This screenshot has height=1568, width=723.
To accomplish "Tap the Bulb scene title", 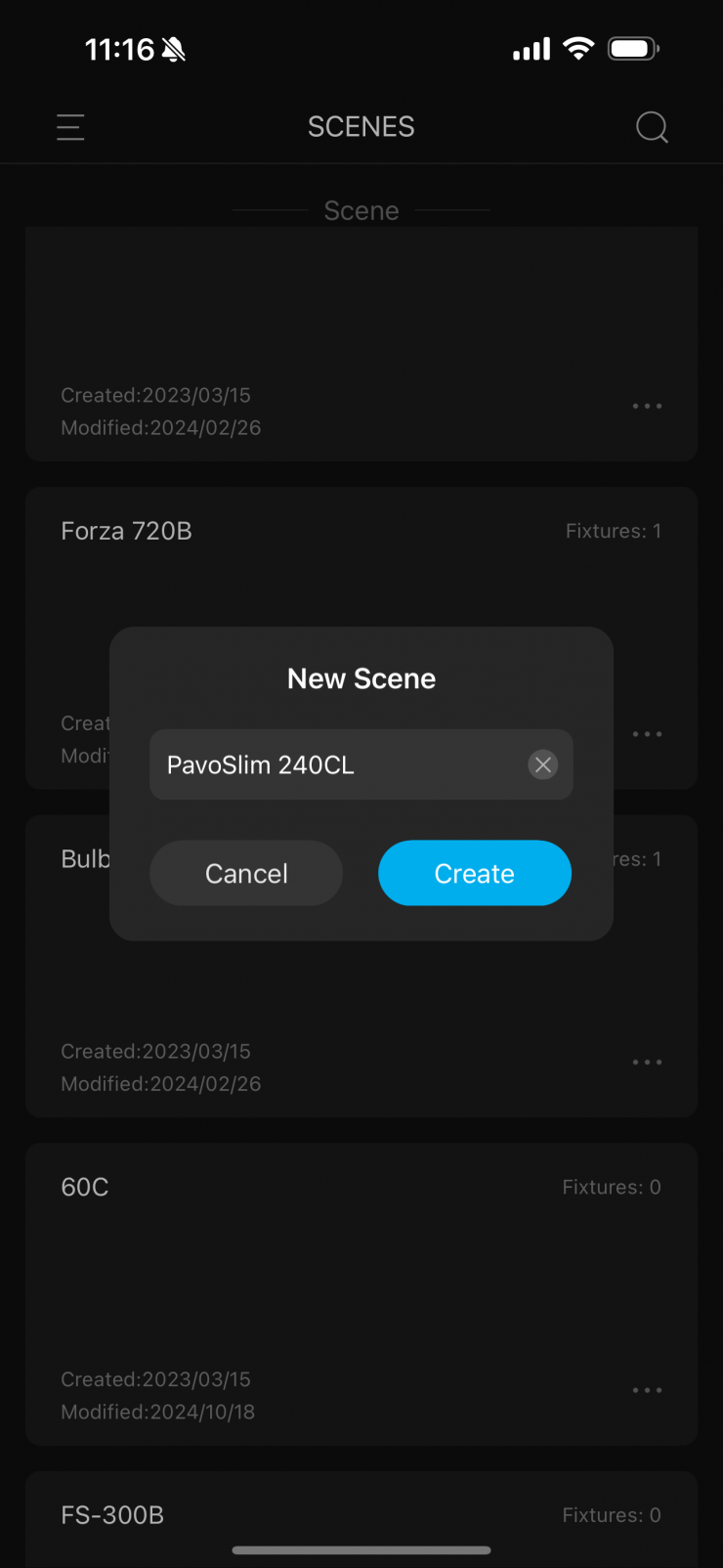I will pyautogui.click(x=86, y=858).
